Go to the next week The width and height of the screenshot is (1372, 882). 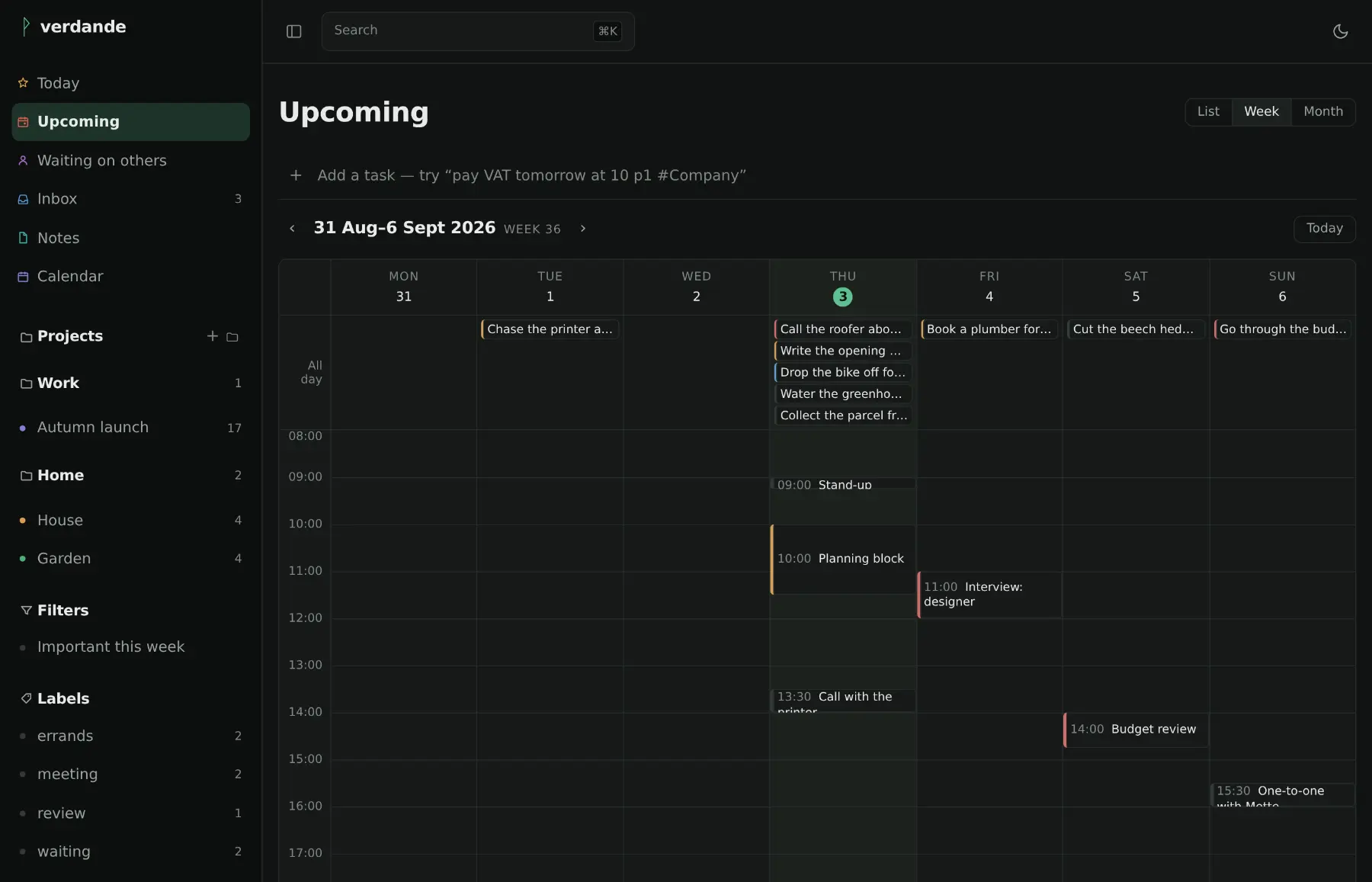(583, 229)
